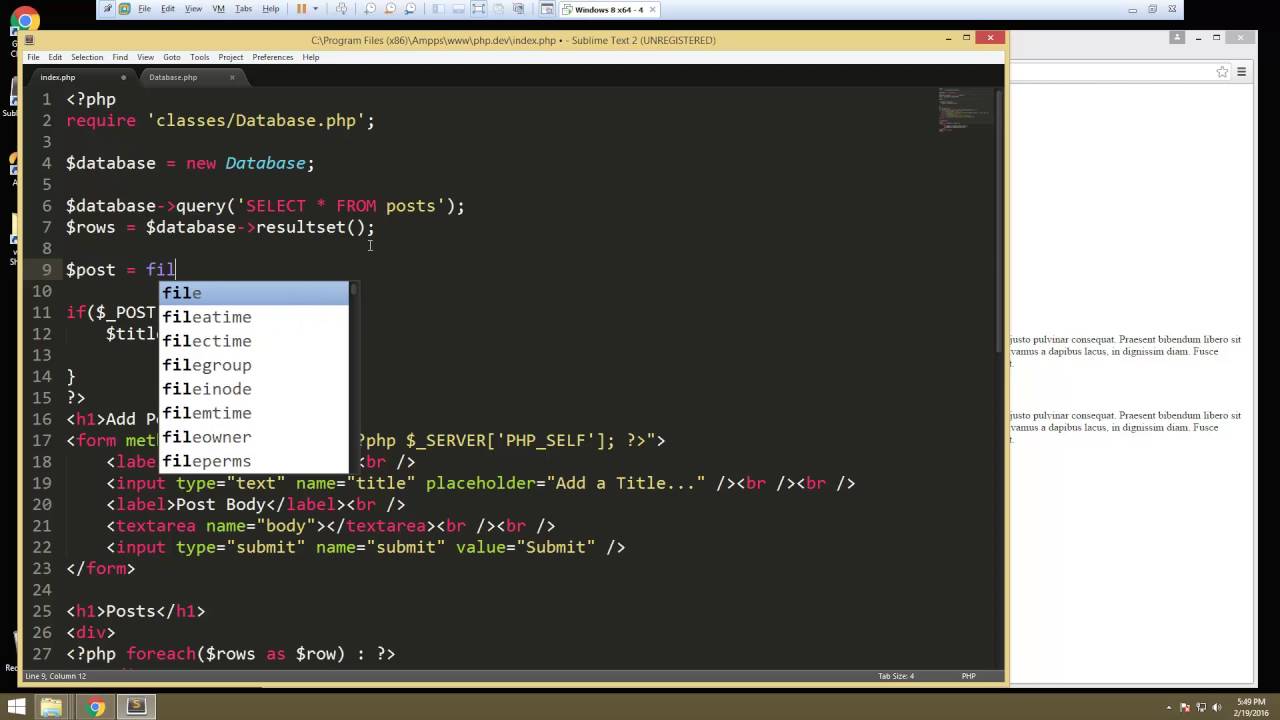
Task: Choose 'filegroup' autocomplete suggestion
Action: pyautogui.click(x=254, y=365)
